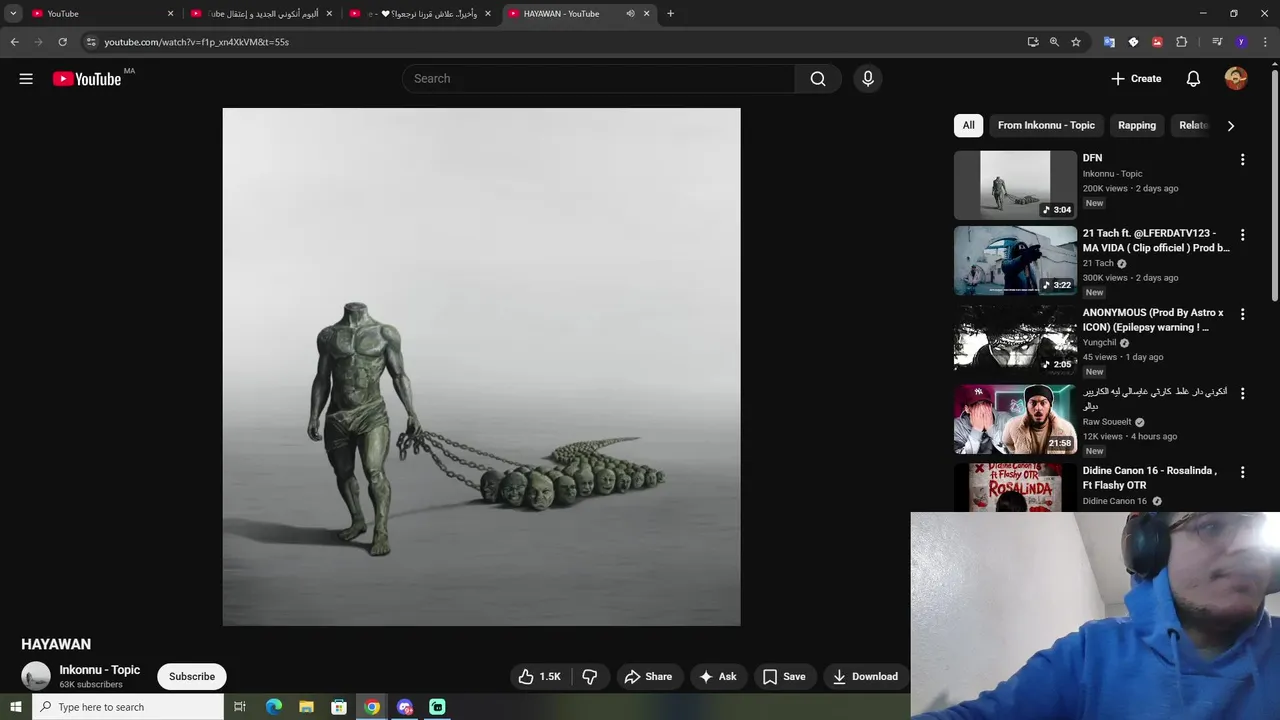
Task: Open the Extensions puzzle piece menu
Action: 1181,42
